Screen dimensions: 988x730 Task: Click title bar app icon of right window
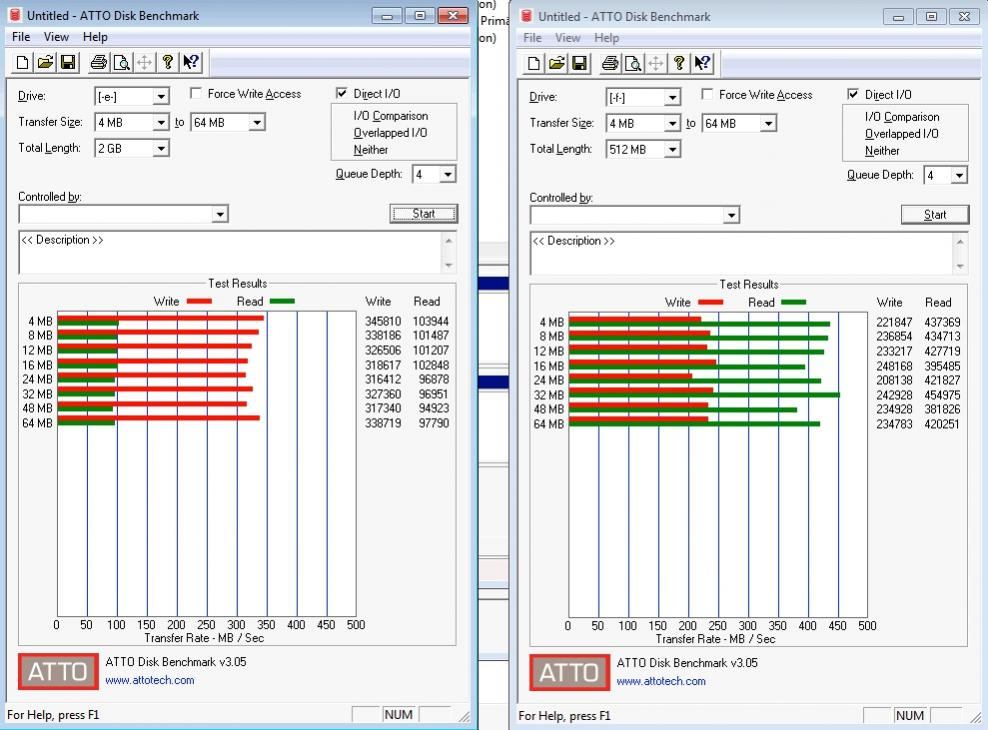tap(526, 16)
